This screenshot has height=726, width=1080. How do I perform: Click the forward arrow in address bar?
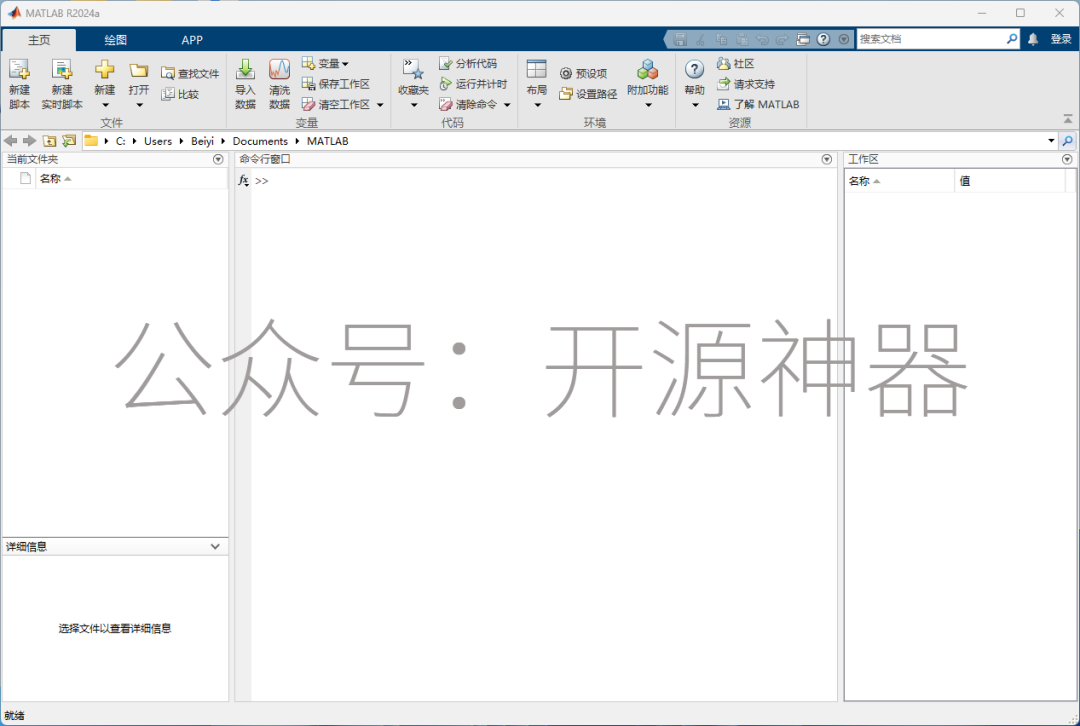pyautogui.click(x=29, y=141)
